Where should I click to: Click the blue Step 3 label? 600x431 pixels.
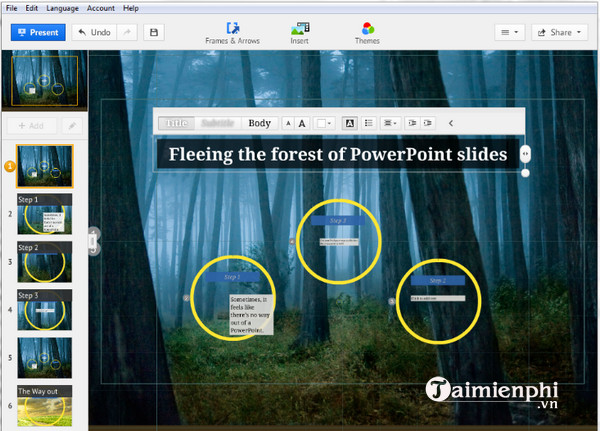tap(338, 220)
